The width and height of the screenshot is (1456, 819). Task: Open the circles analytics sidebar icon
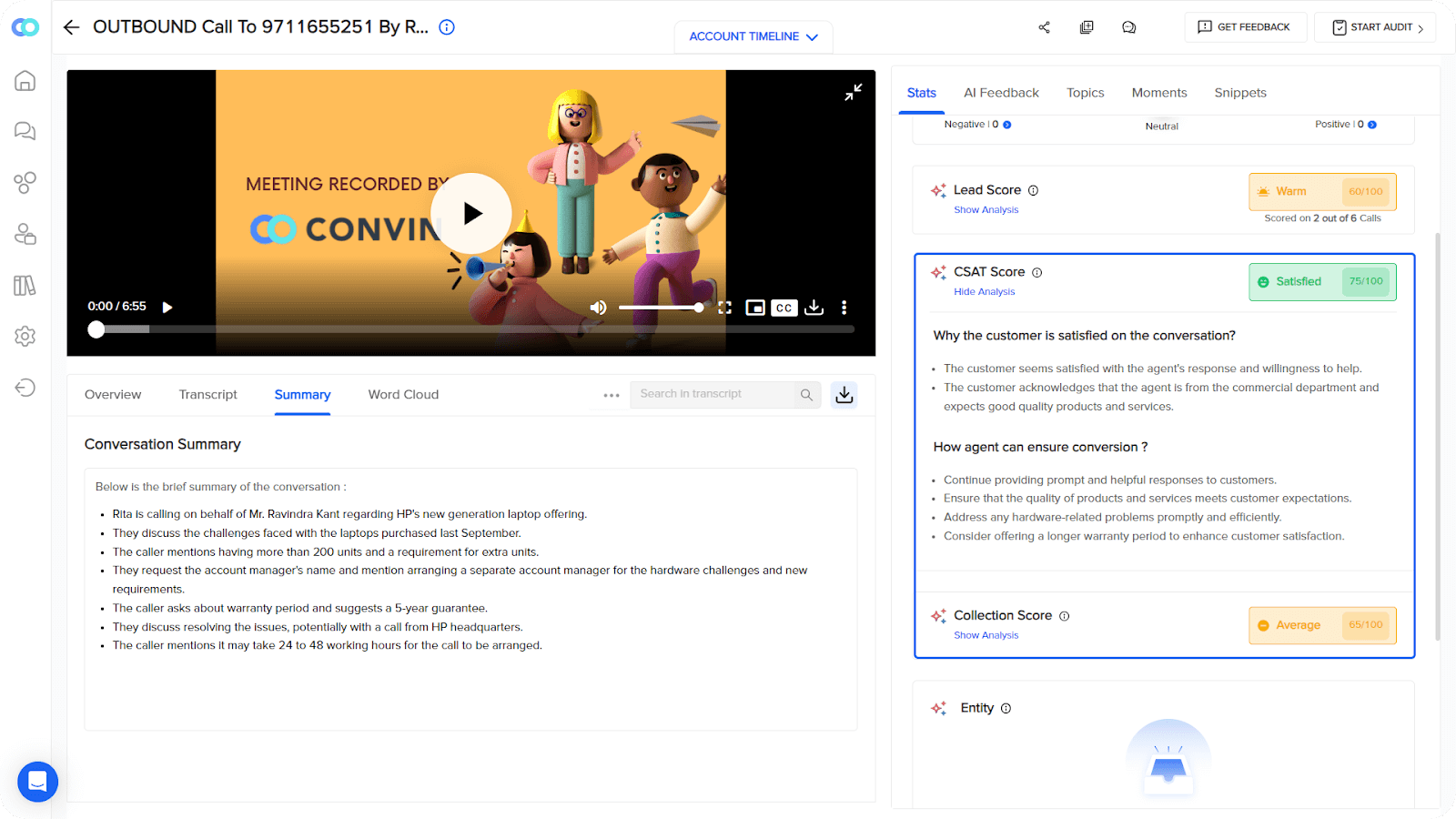(x=25, y=183)
